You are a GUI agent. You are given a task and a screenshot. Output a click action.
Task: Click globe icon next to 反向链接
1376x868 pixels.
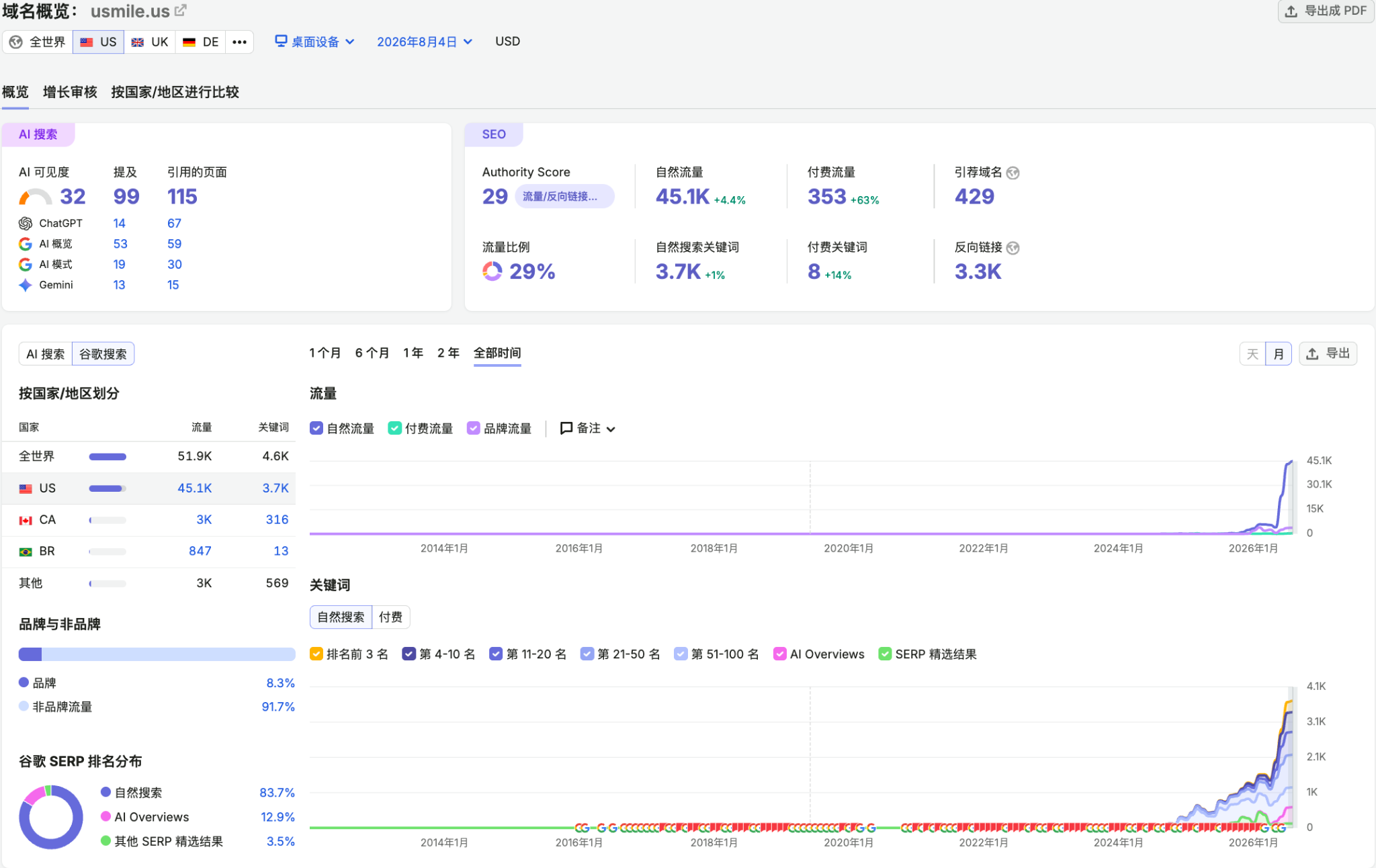1013,248
